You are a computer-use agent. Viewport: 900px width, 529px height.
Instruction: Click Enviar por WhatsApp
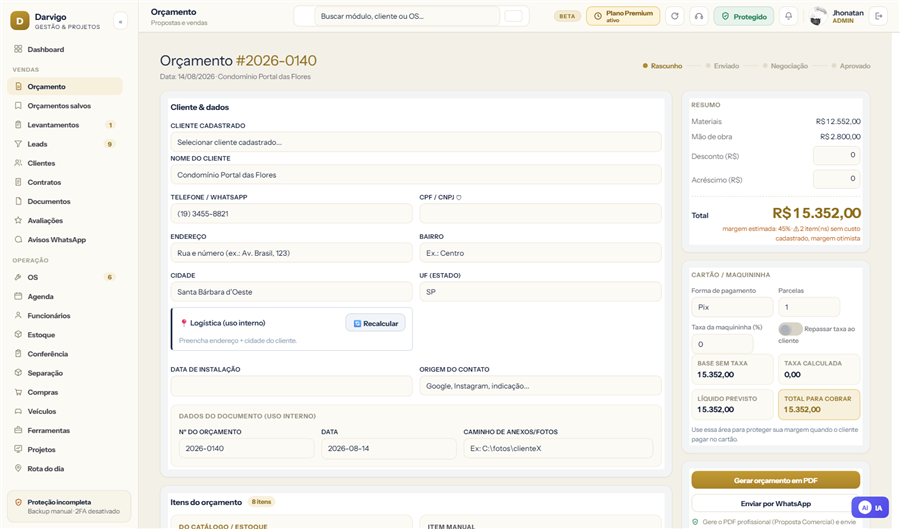coord(775,503)
